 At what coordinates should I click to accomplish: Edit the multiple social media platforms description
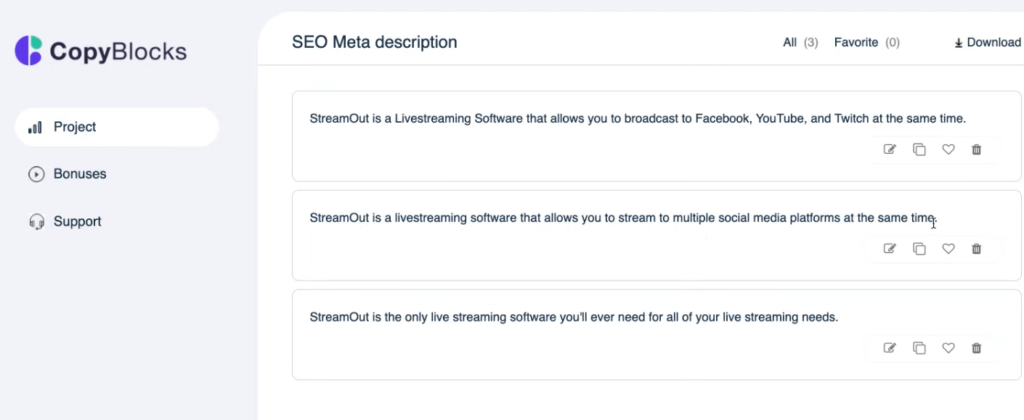click(890, 249)
